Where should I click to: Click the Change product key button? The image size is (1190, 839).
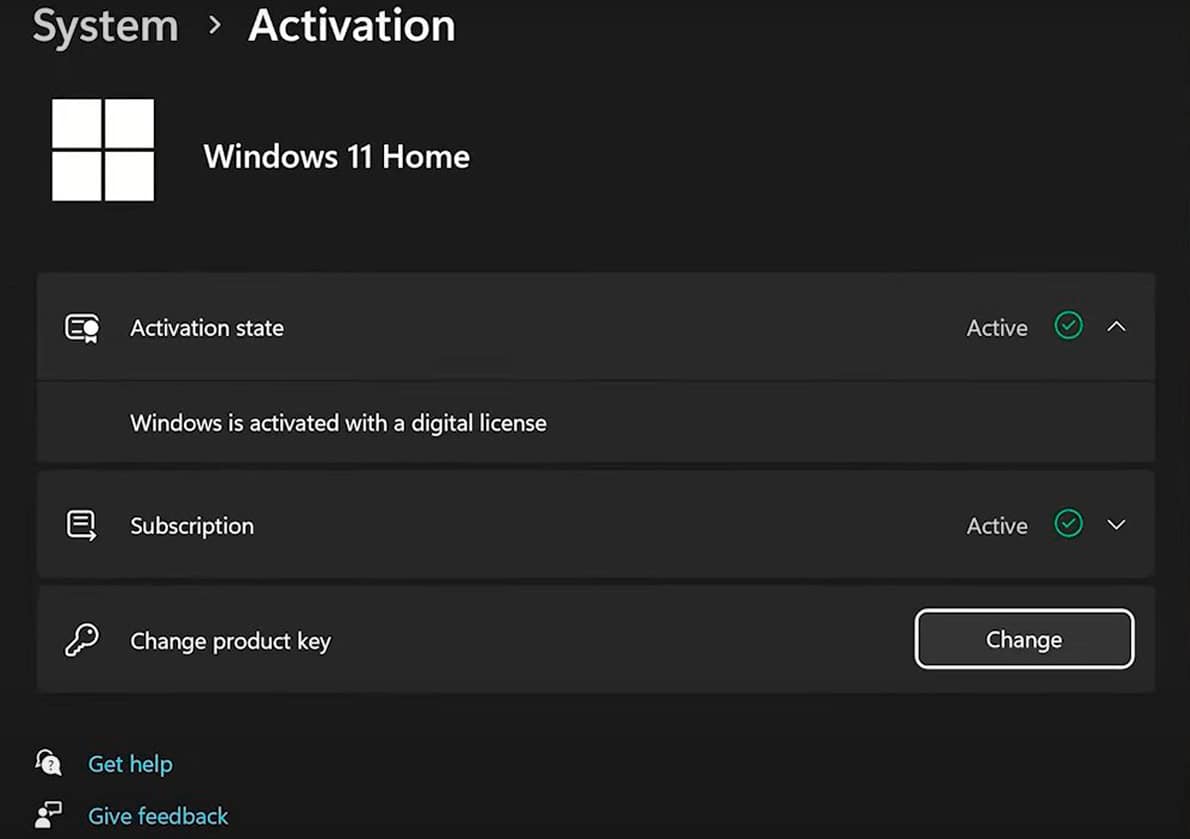point(1024,639)
